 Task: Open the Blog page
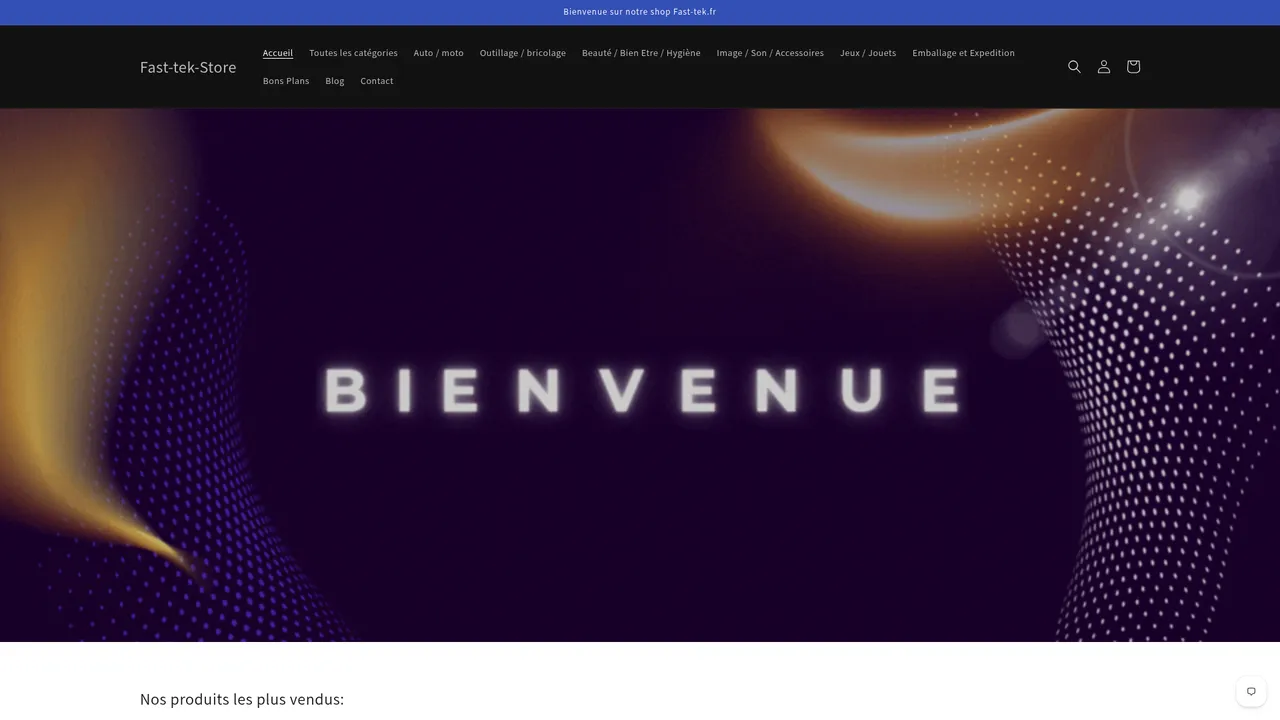(335, 81)
